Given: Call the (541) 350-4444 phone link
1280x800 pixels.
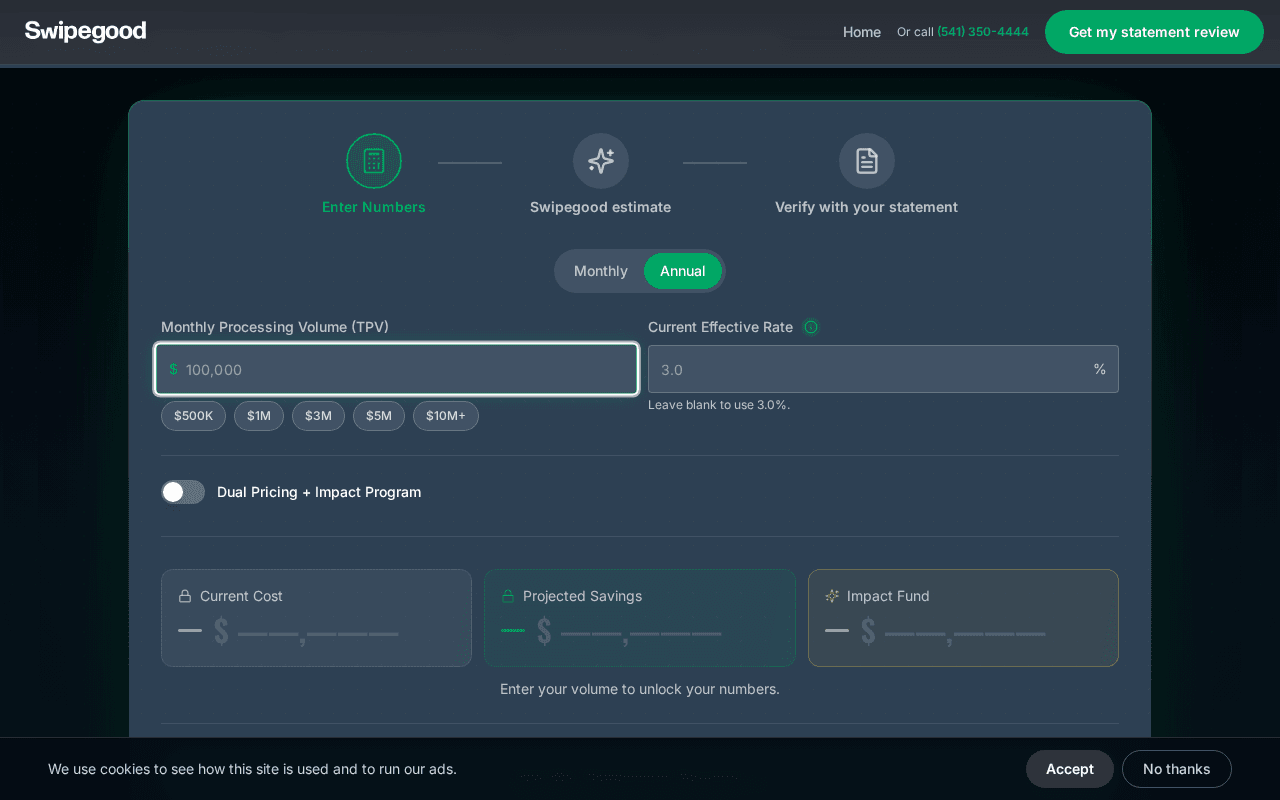Looking at the screenshot, I should [983, 32].
